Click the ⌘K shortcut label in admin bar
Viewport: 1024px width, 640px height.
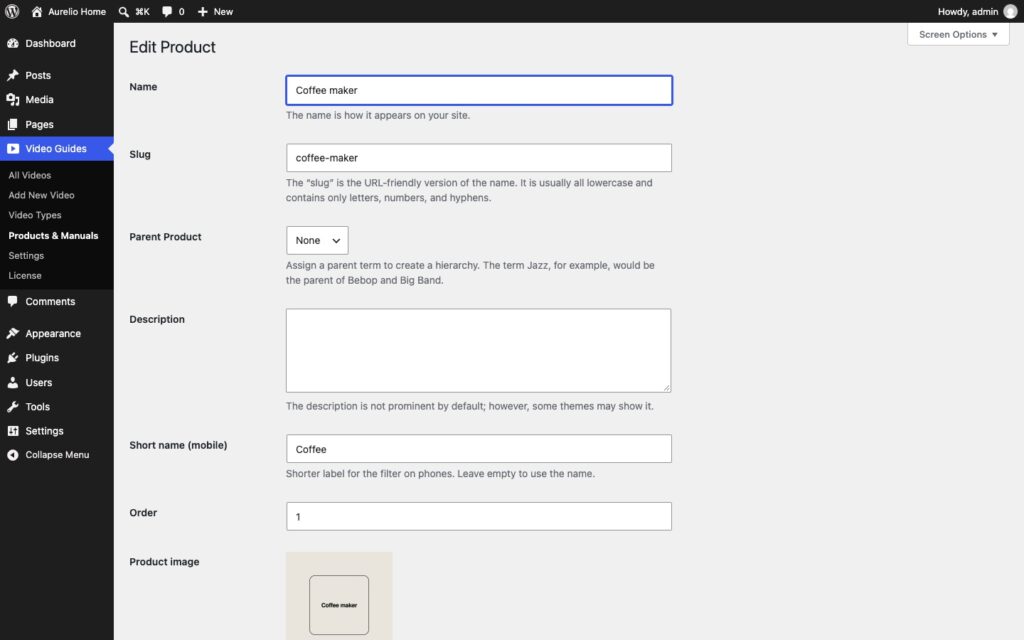pos(142,12)
